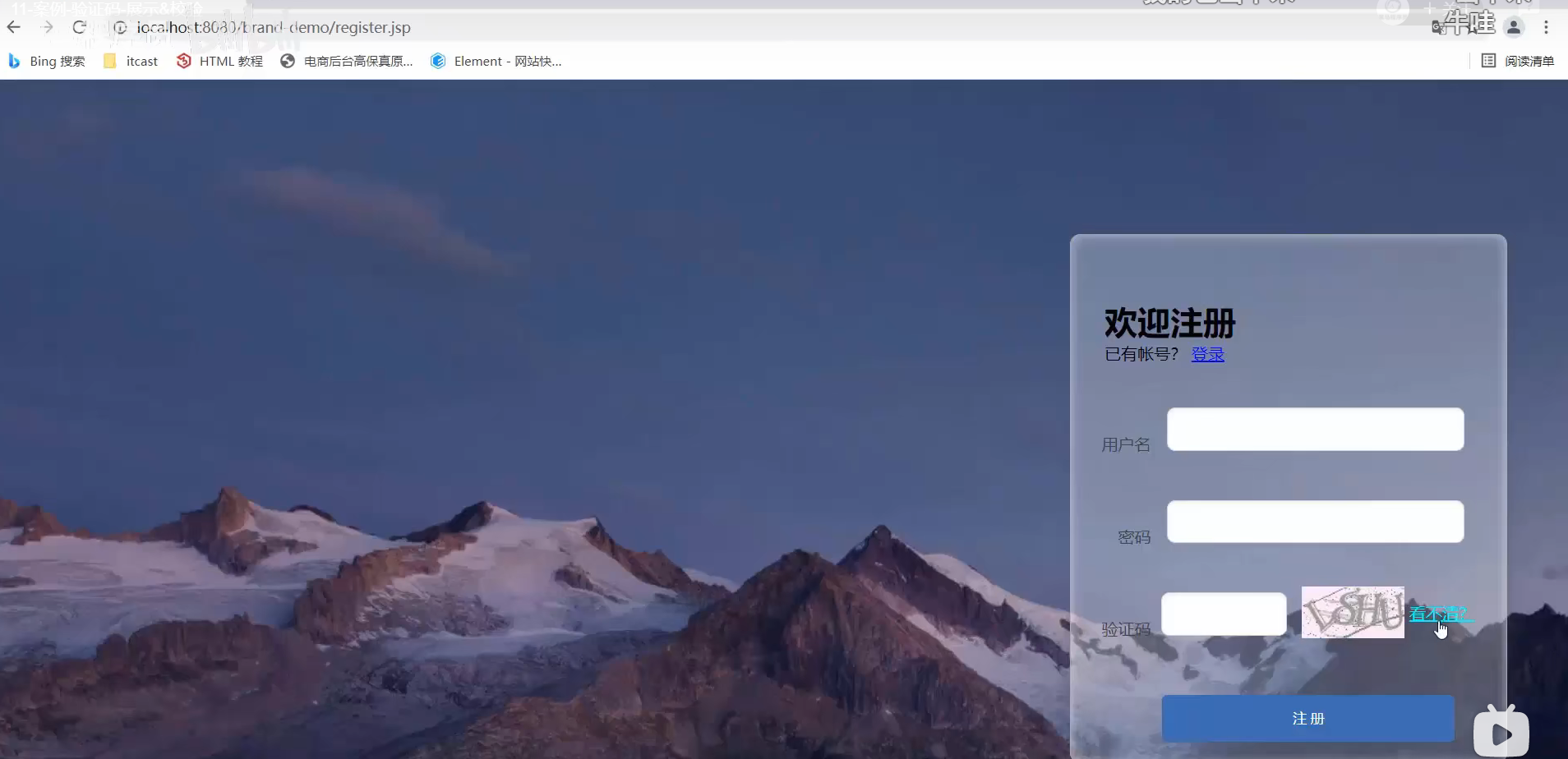This screenshot has width=1568, height=759.
Task: Click the 已有帐号? text
Action: [x=1141, y=354]
